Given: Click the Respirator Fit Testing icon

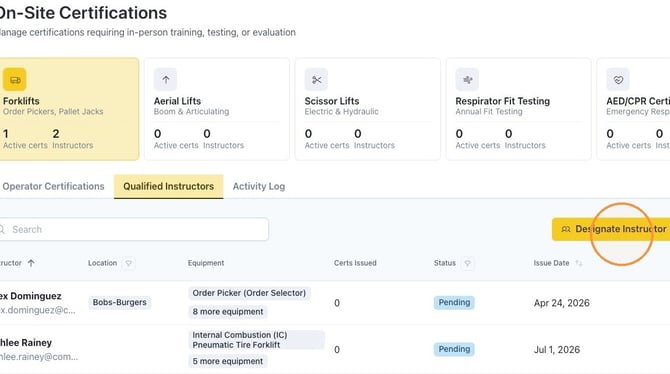Looking at the screenshot, I should (467, 80).
